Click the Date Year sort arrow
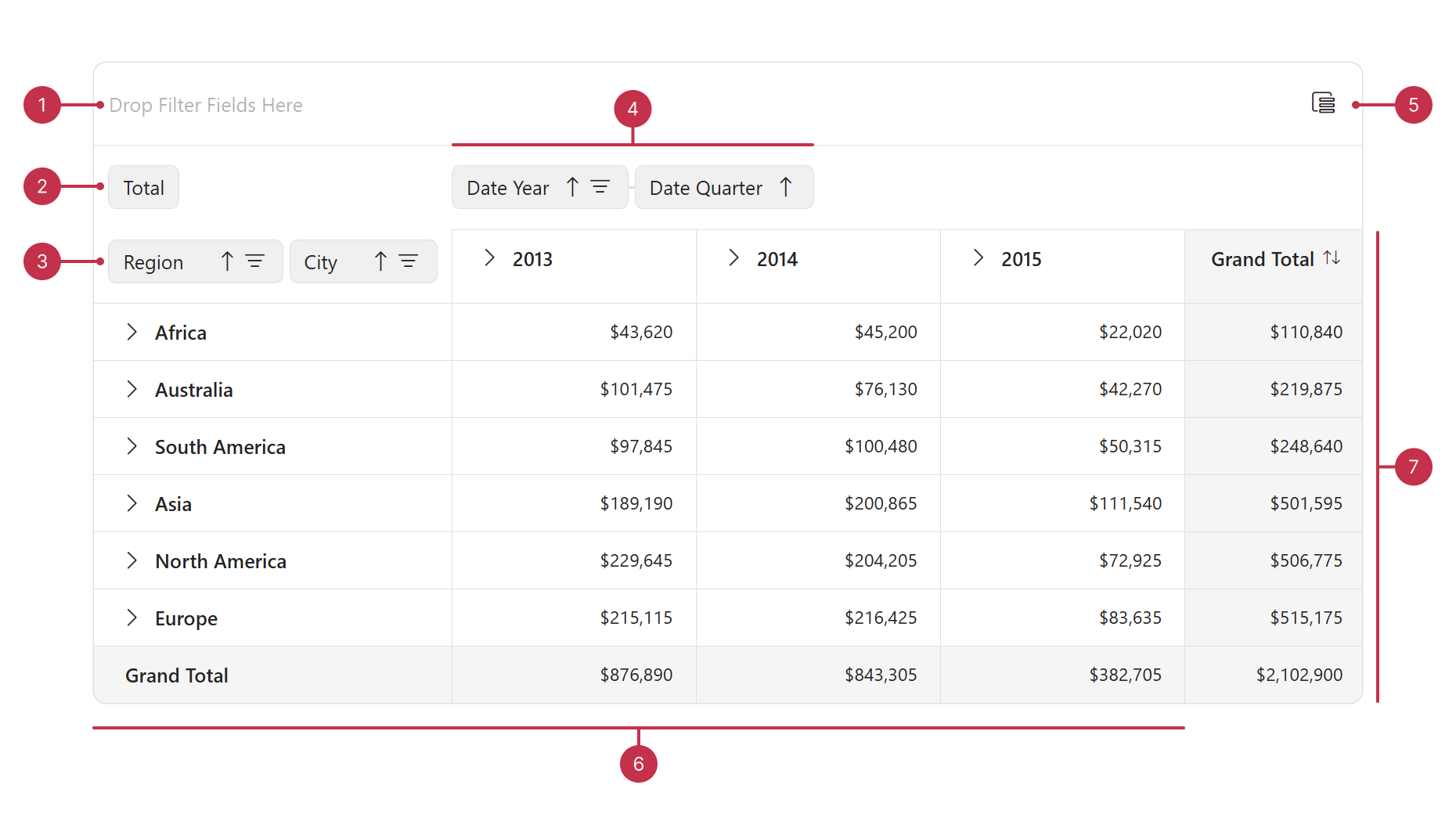Viewport: 1456px width, 814px height. pos(572,187)
